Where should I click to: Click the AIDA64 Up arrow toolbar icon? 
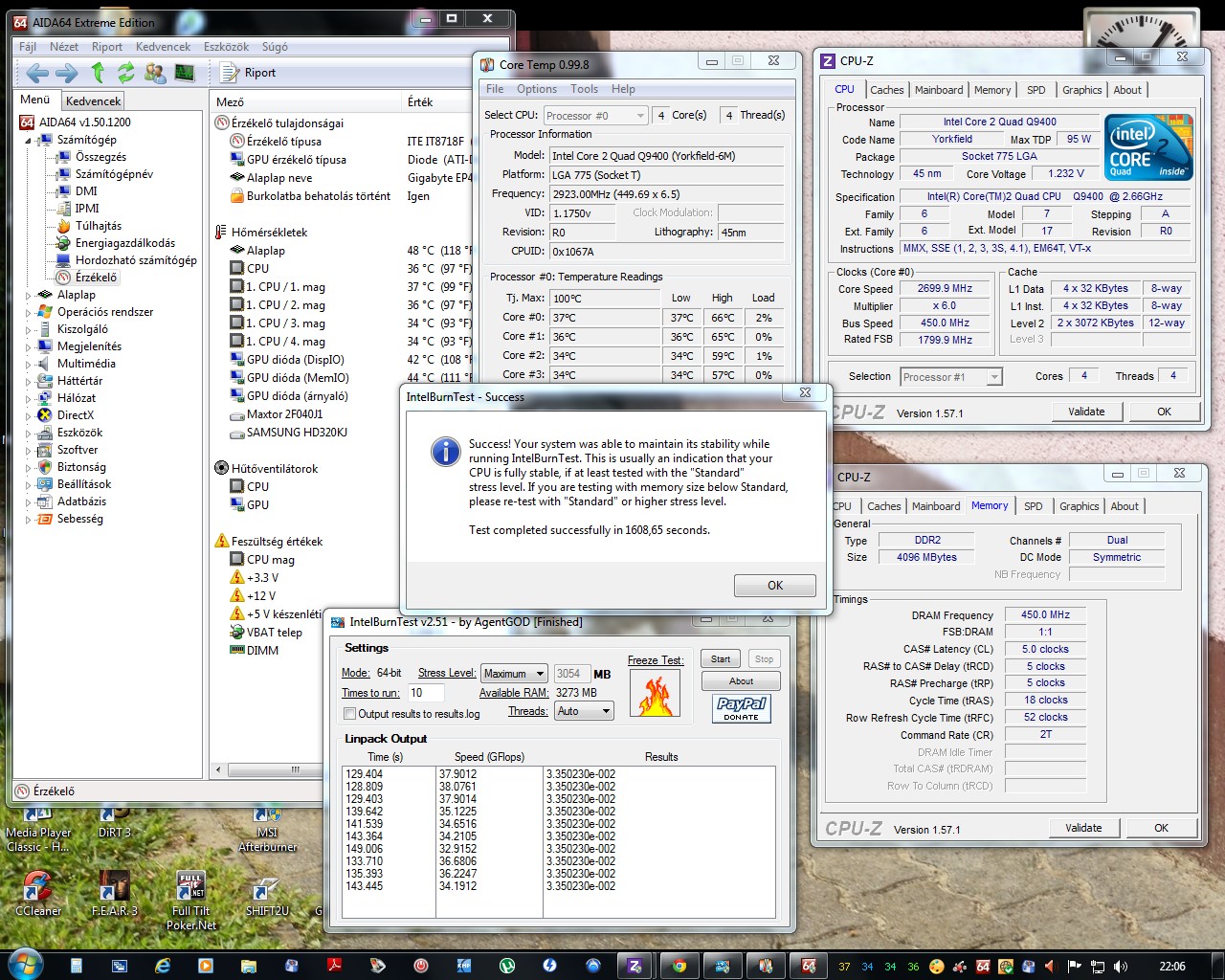point(98,73)
